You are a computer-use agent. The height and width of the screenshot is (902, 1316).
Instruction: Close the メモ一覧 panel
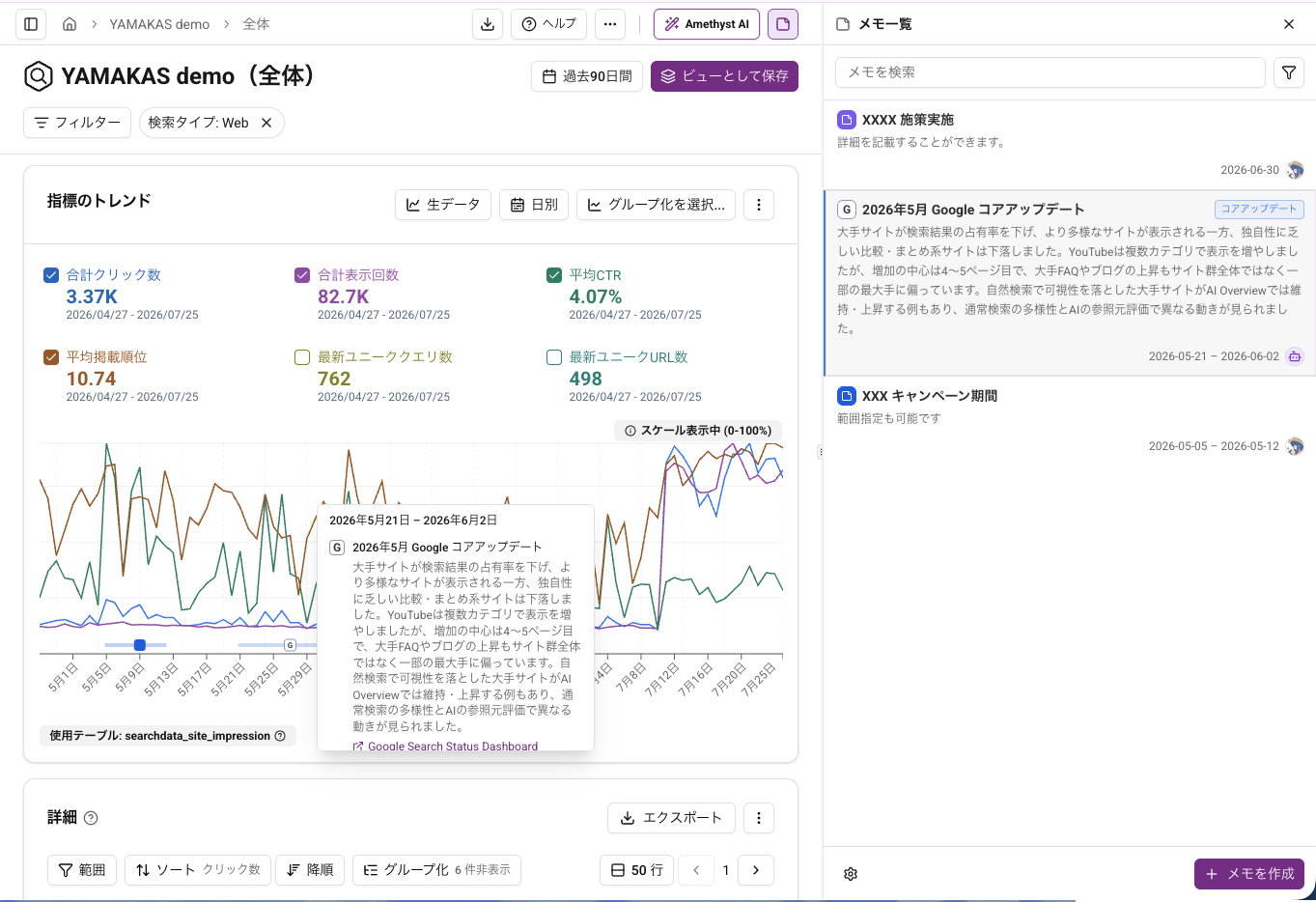(1289, 24)
